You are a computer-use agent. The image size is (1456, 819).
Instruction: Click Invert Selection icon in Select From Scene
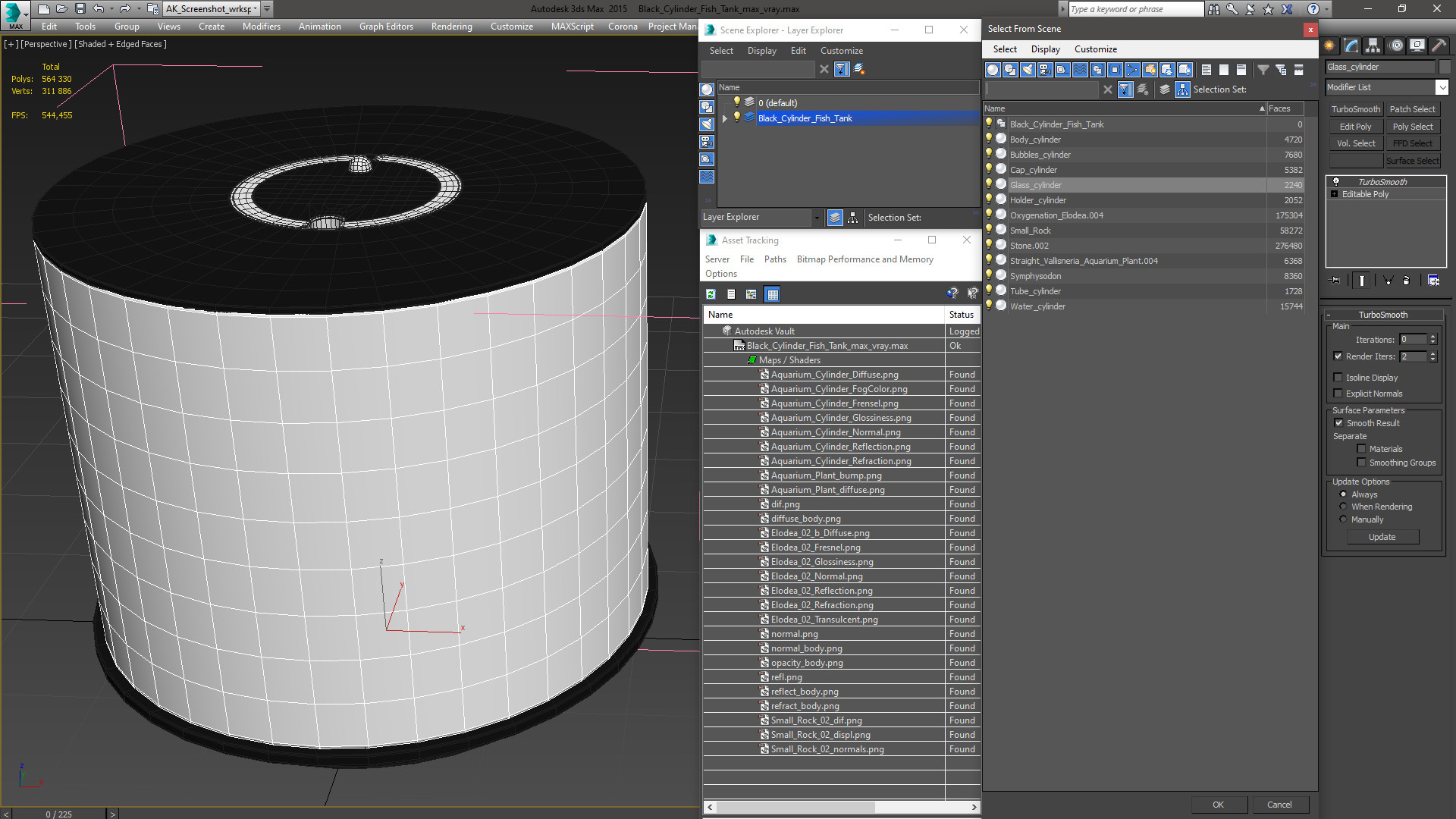coord(1241,70)
